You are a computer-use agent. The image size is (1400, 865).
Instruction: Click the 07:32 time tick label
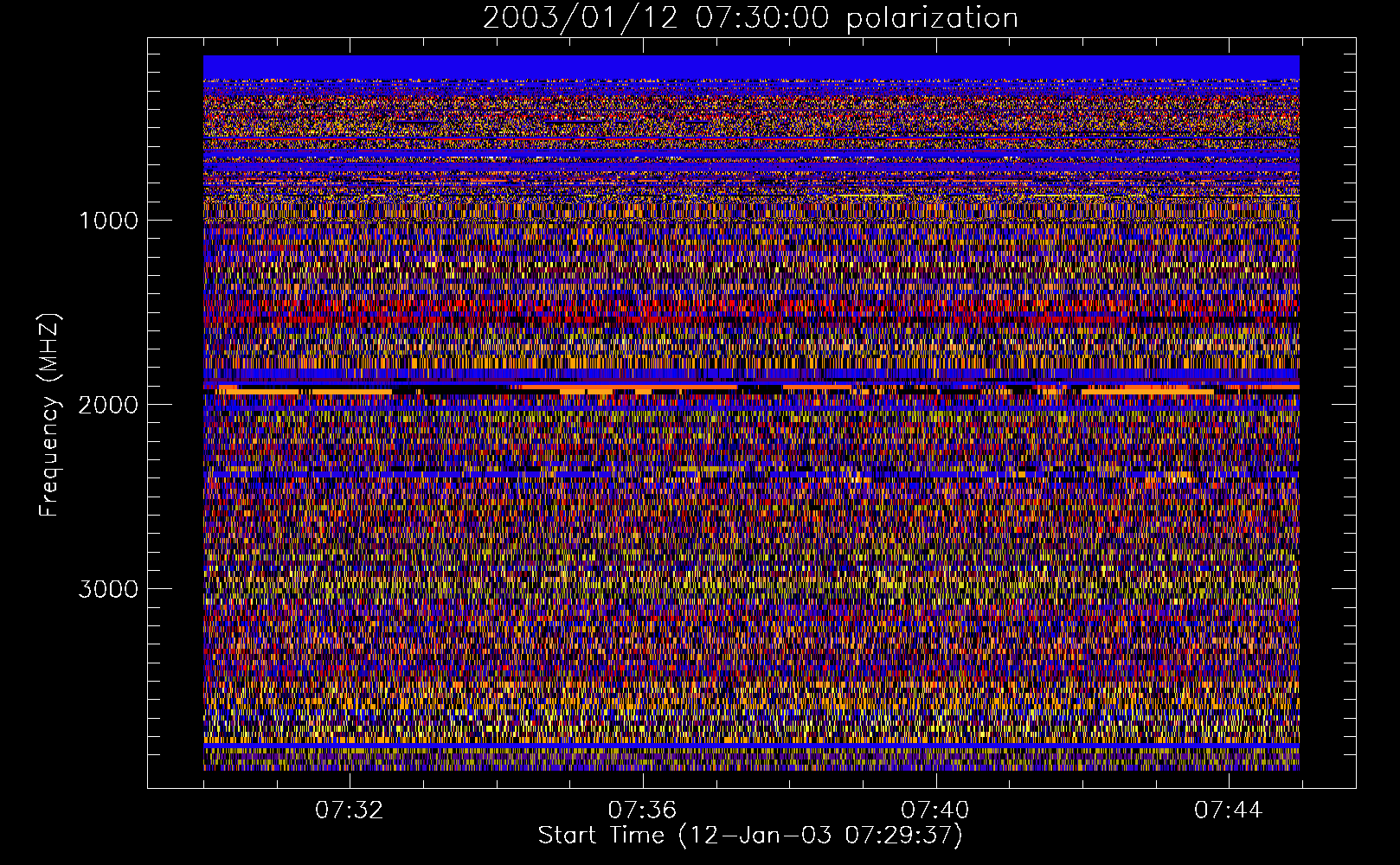[x=349, y=811]
